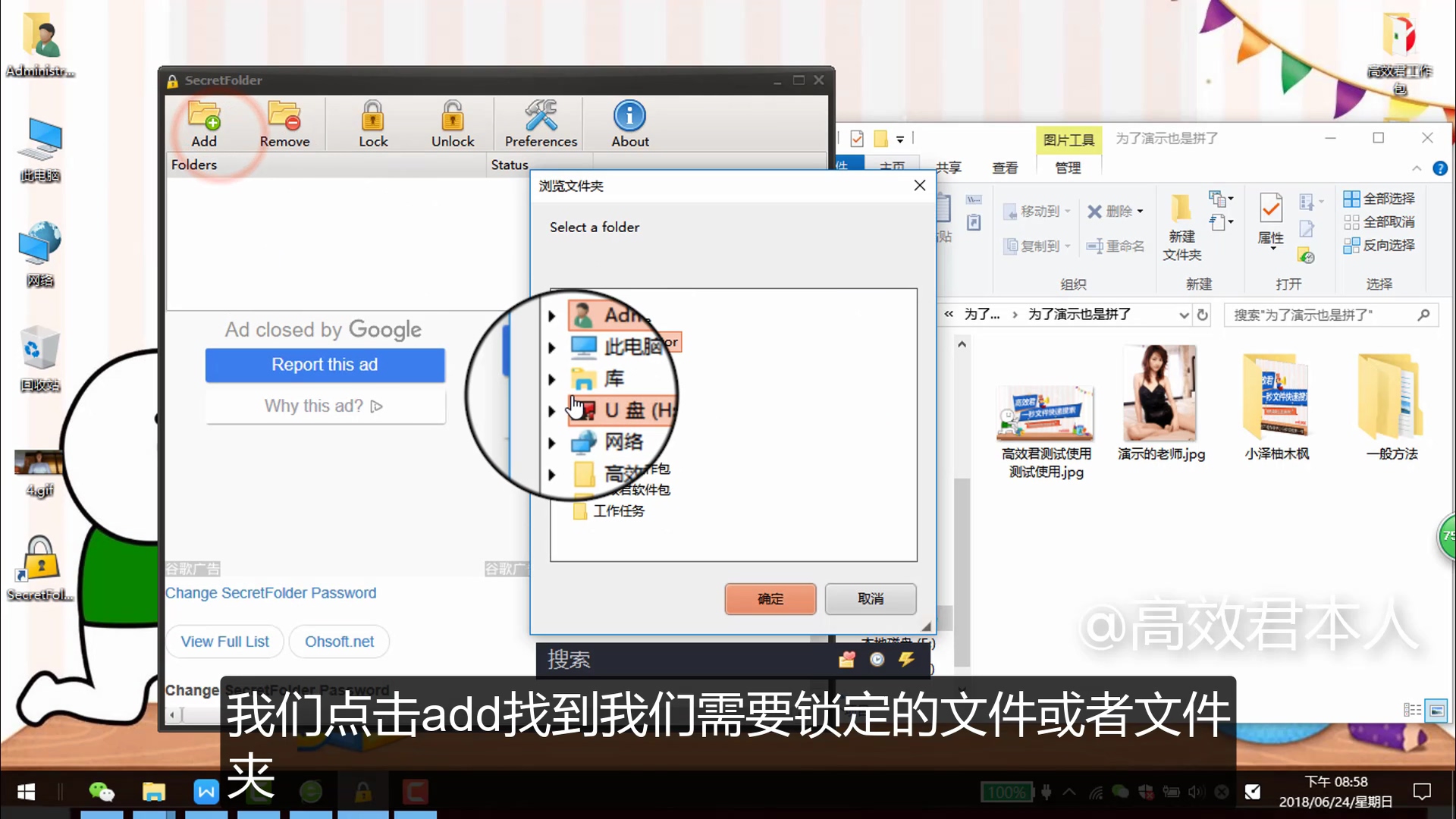Switch to the 查看 ribbon tab
Viewport: 1456px width, 819px height.
coord(1005,168)
